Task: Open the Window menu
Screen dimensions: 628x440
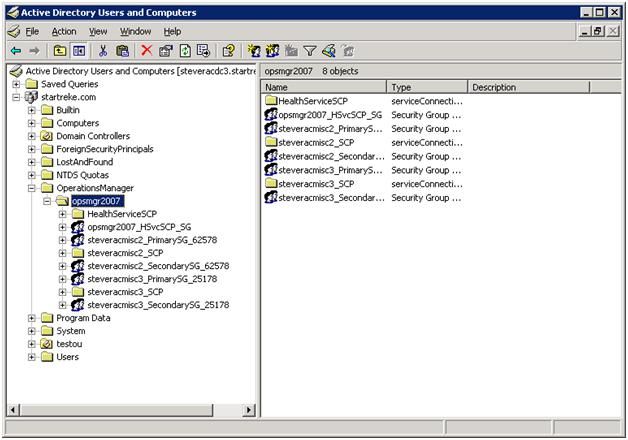Action: (135, 31)
